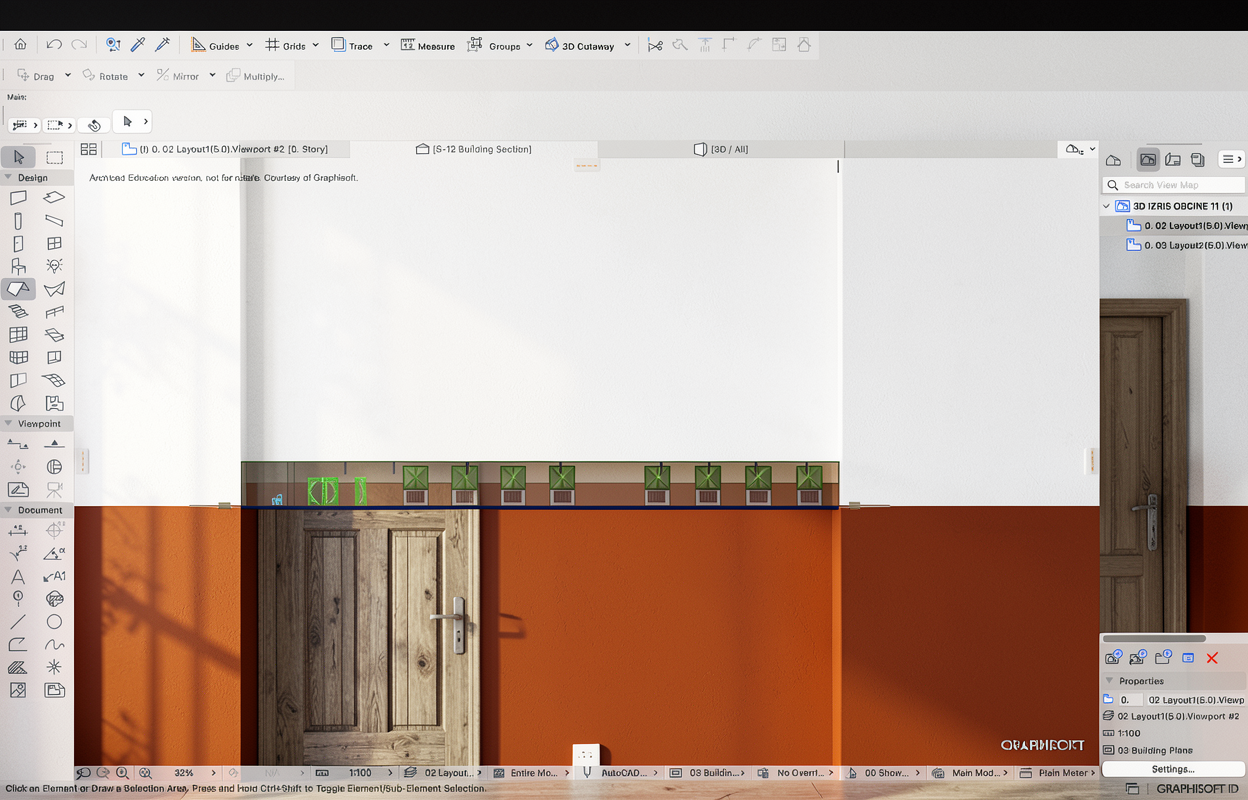
Task: Click the Undo arrow in the toolbar
Action: pos(54,45)
